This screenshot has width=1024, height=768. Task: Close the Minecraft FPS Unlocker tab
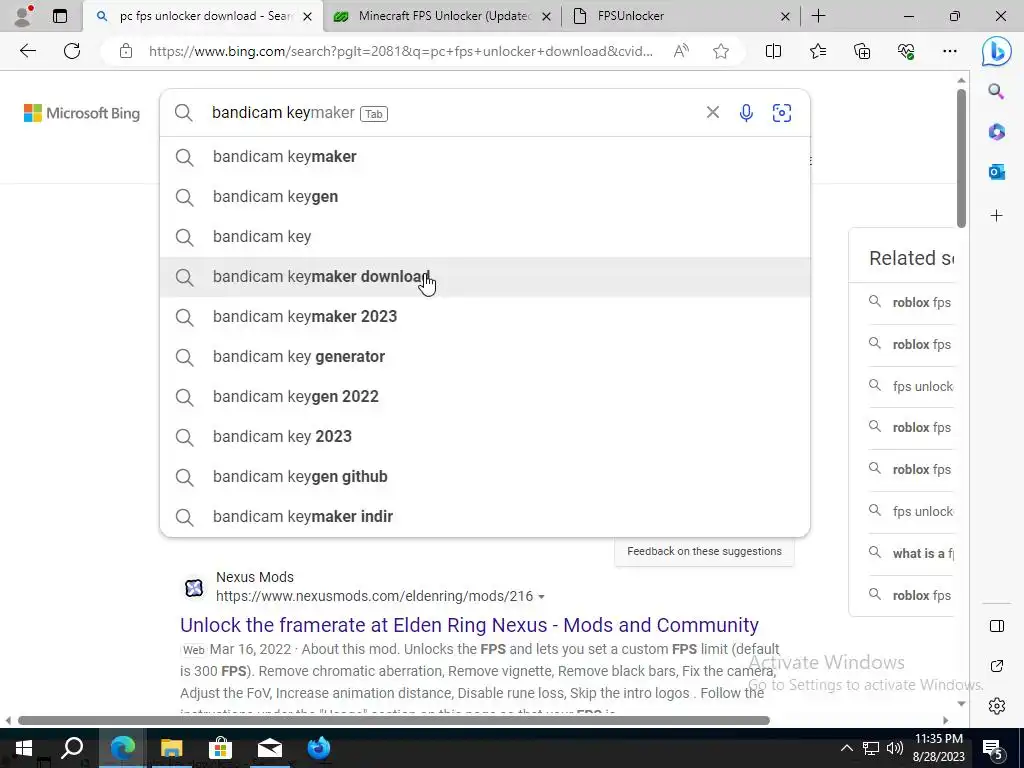(547, 16)
